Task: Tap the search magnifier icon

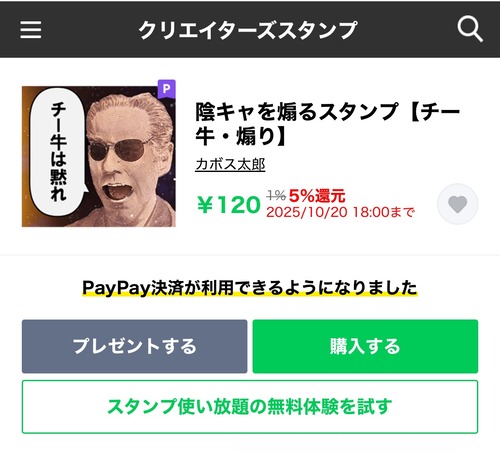Action: 470,29
